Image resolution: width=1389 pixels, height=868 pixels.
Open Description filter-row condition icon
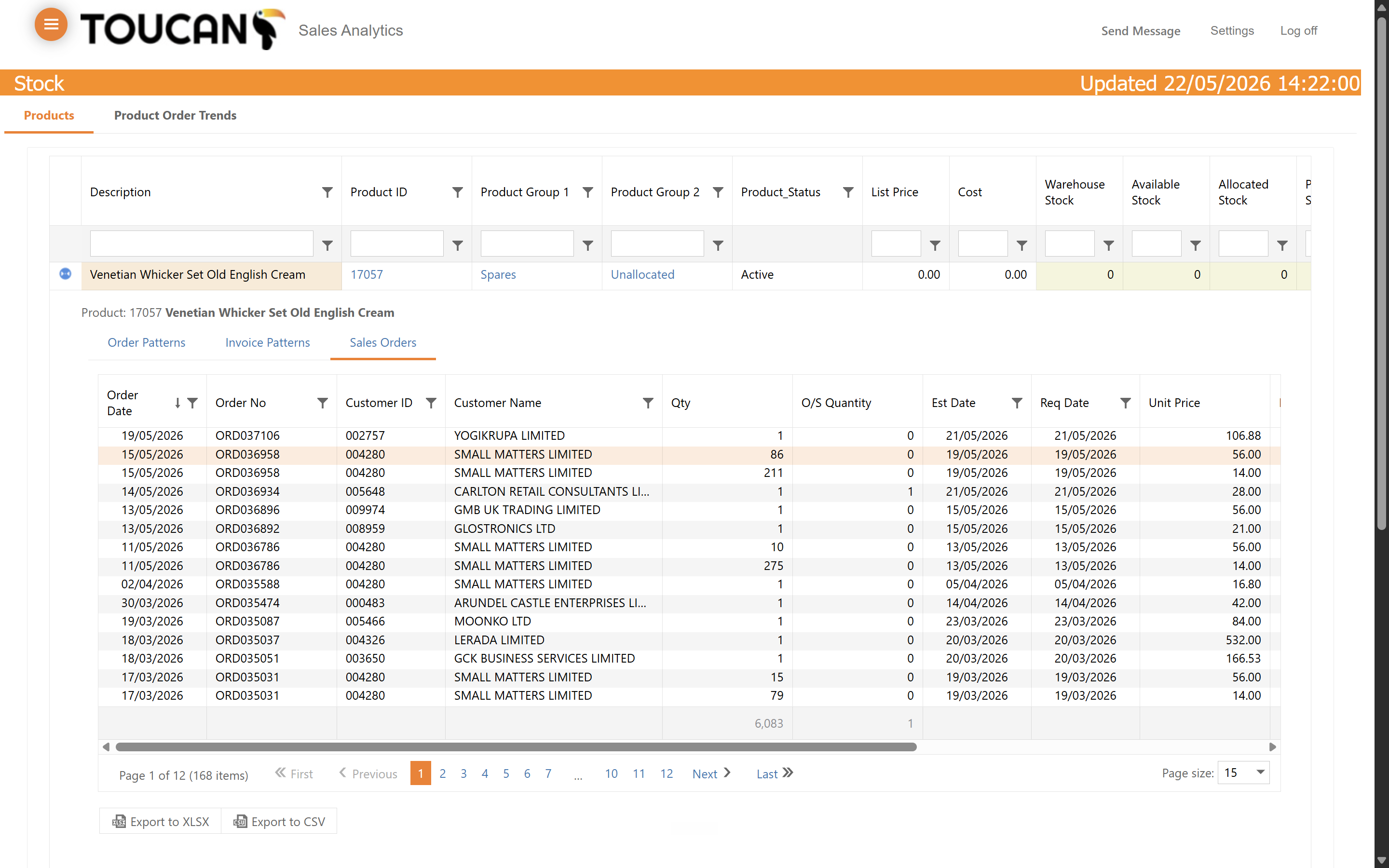coord(327,245)
